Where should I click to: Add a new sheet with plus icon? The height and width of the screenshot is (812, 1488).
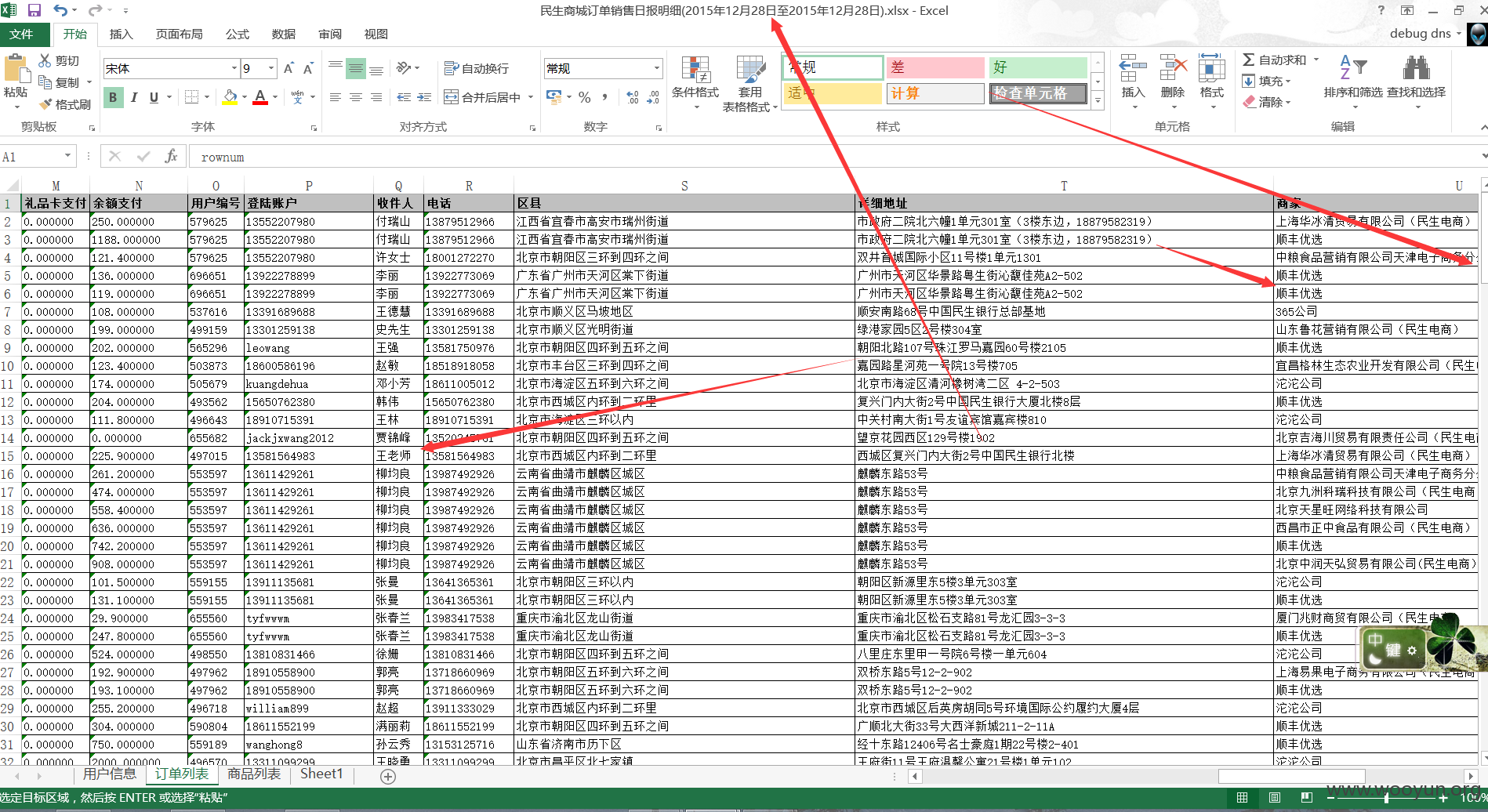pos(388,776)
